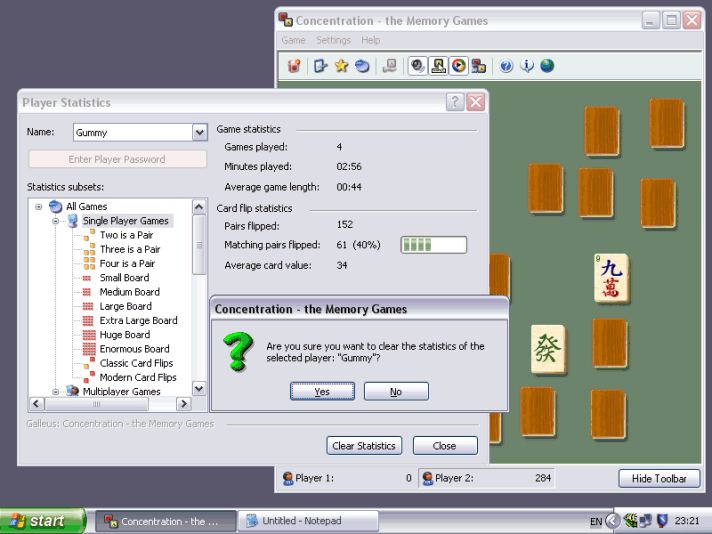Click the Multiplayer Games tree icon
712x534 pixels.
pos(72,391)
